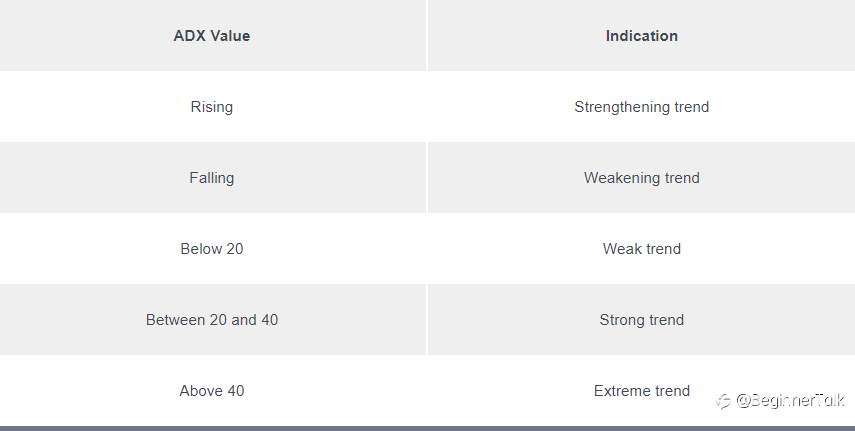Select the Between 20 and 40 cell
The image size is (855, 431).
coord(213,319)
